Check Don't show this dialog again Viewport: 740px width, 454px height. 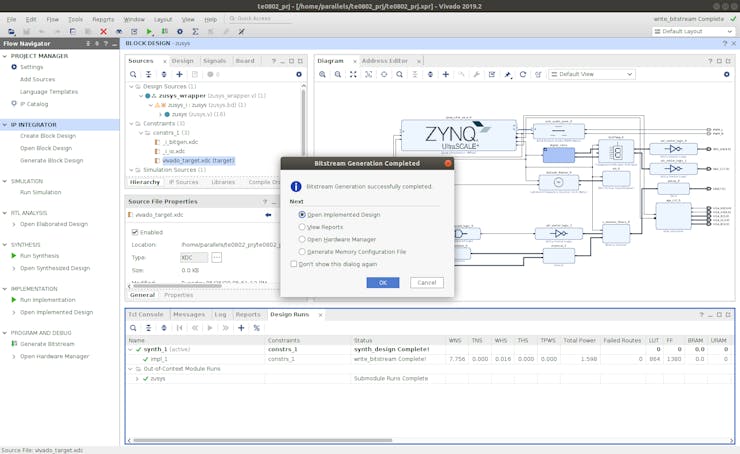[294, 264]
